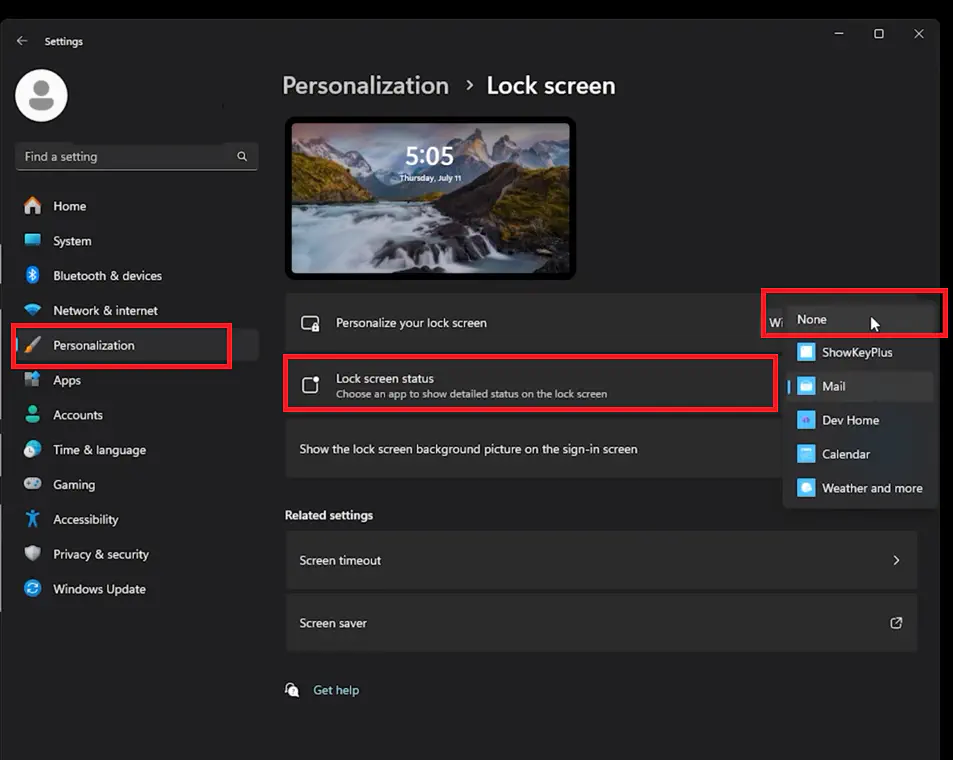Choose Dev Home from list

850,420
